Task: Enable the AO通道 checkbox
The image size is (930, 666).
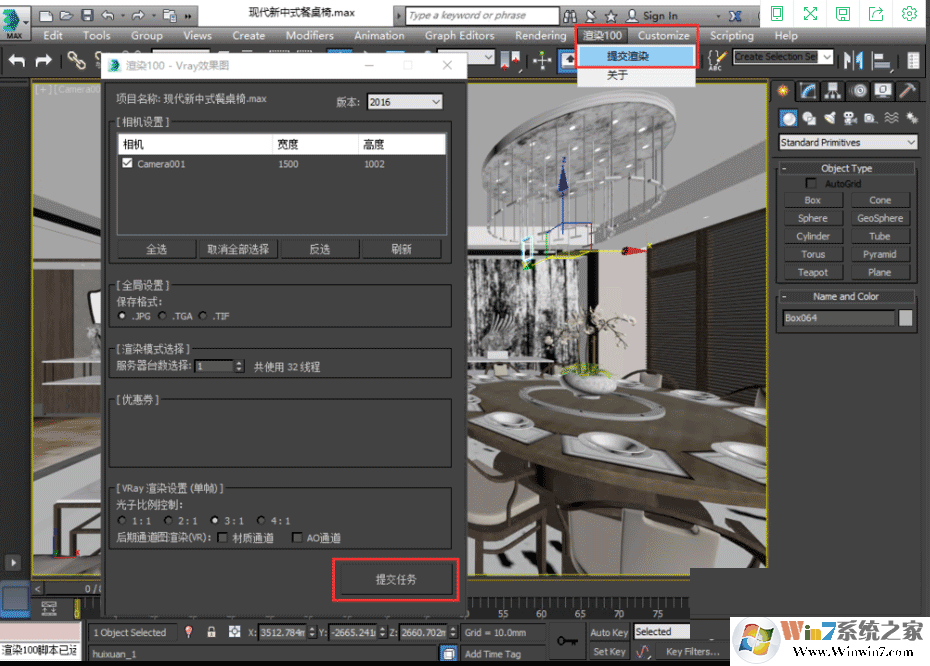Action: (x=297, y=537)
